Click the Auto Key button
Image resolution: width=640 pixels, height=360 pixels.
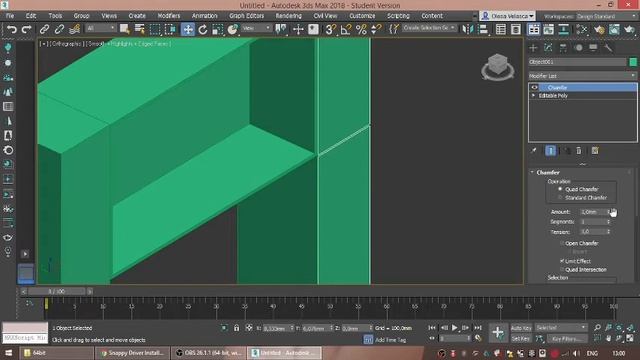click(x=521, y=328)
